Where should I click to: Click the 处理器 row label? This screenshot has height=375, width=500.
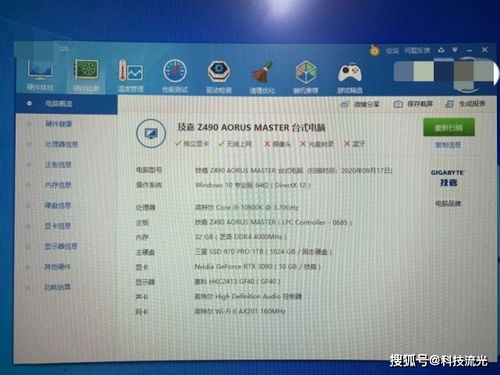pyautogui.click(x=146, y=207)
